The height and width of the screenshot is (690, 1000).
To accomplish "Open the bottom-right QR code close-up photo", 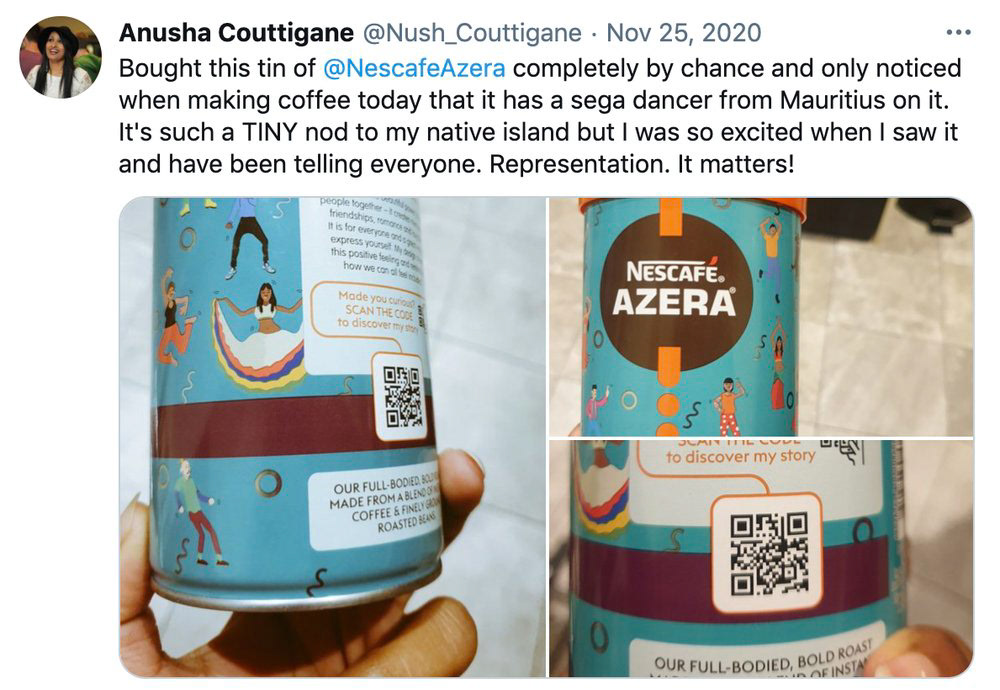I will coord(761,559).
